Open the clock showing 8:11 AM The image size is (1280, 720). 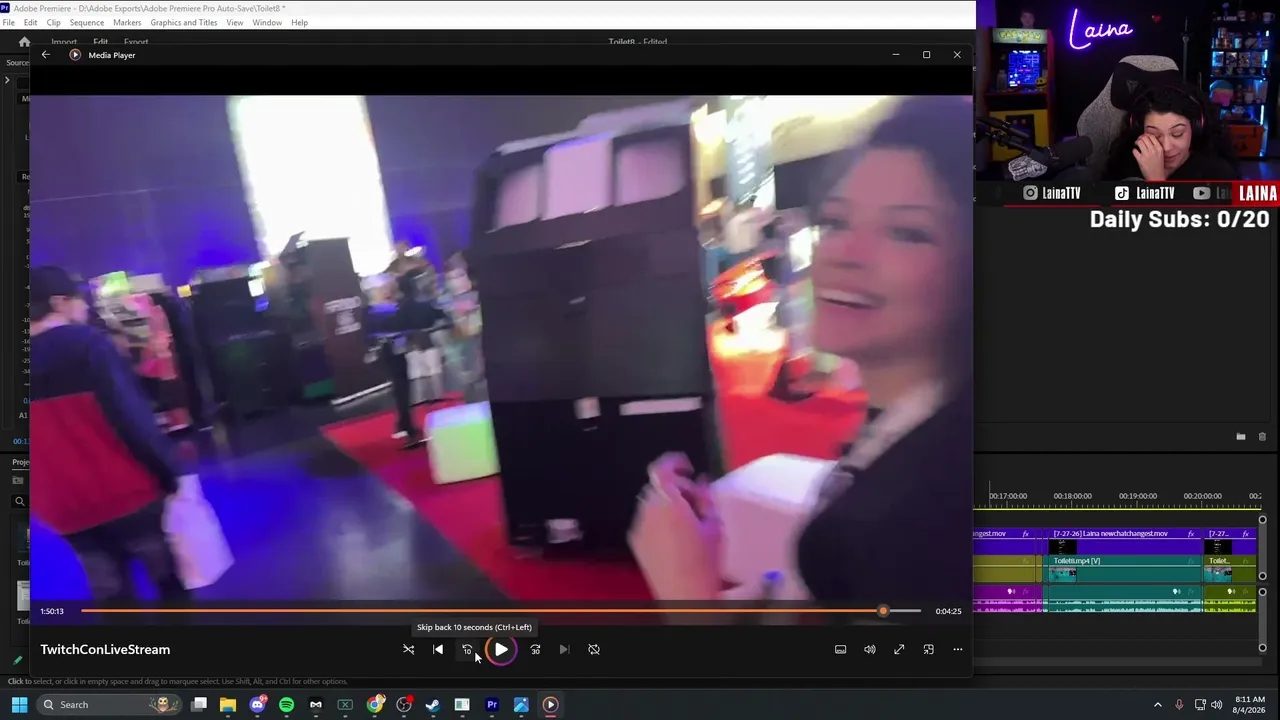click(x=1250, y=699)
